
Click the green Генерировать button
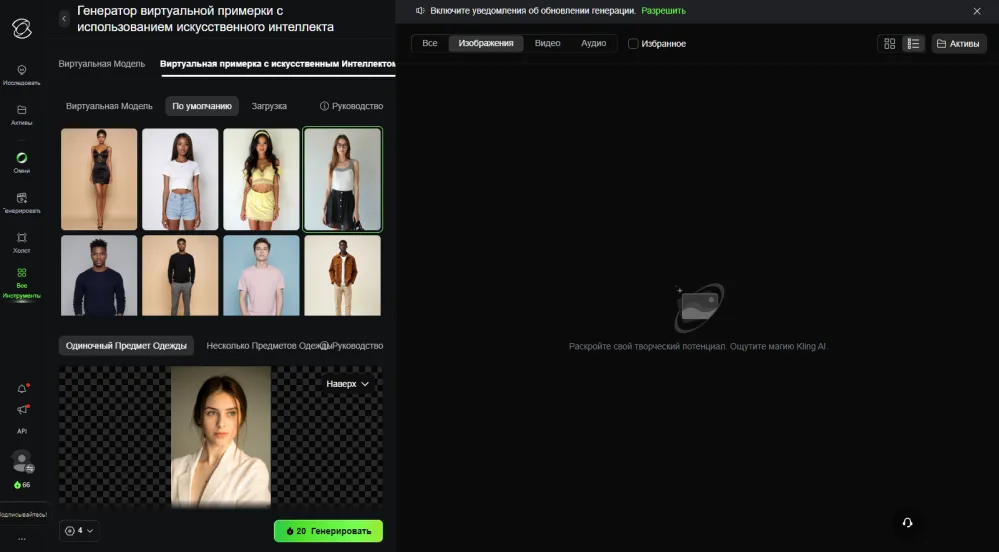[x=328, y=531]
